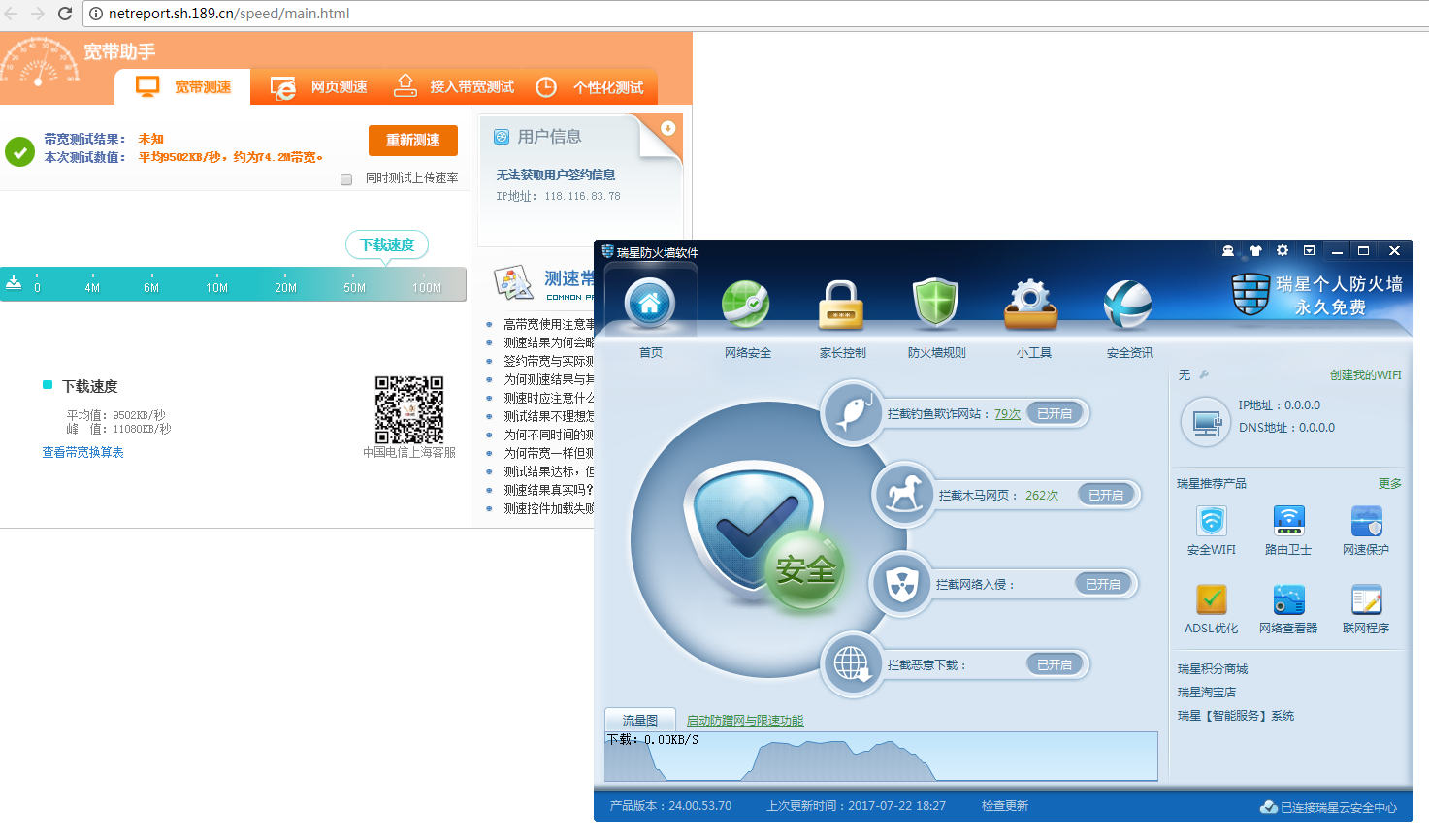This screenshot has width=1429, height=840.
Task: Expand the 用户信息 panel corner arrow
Action: point(668,128)
